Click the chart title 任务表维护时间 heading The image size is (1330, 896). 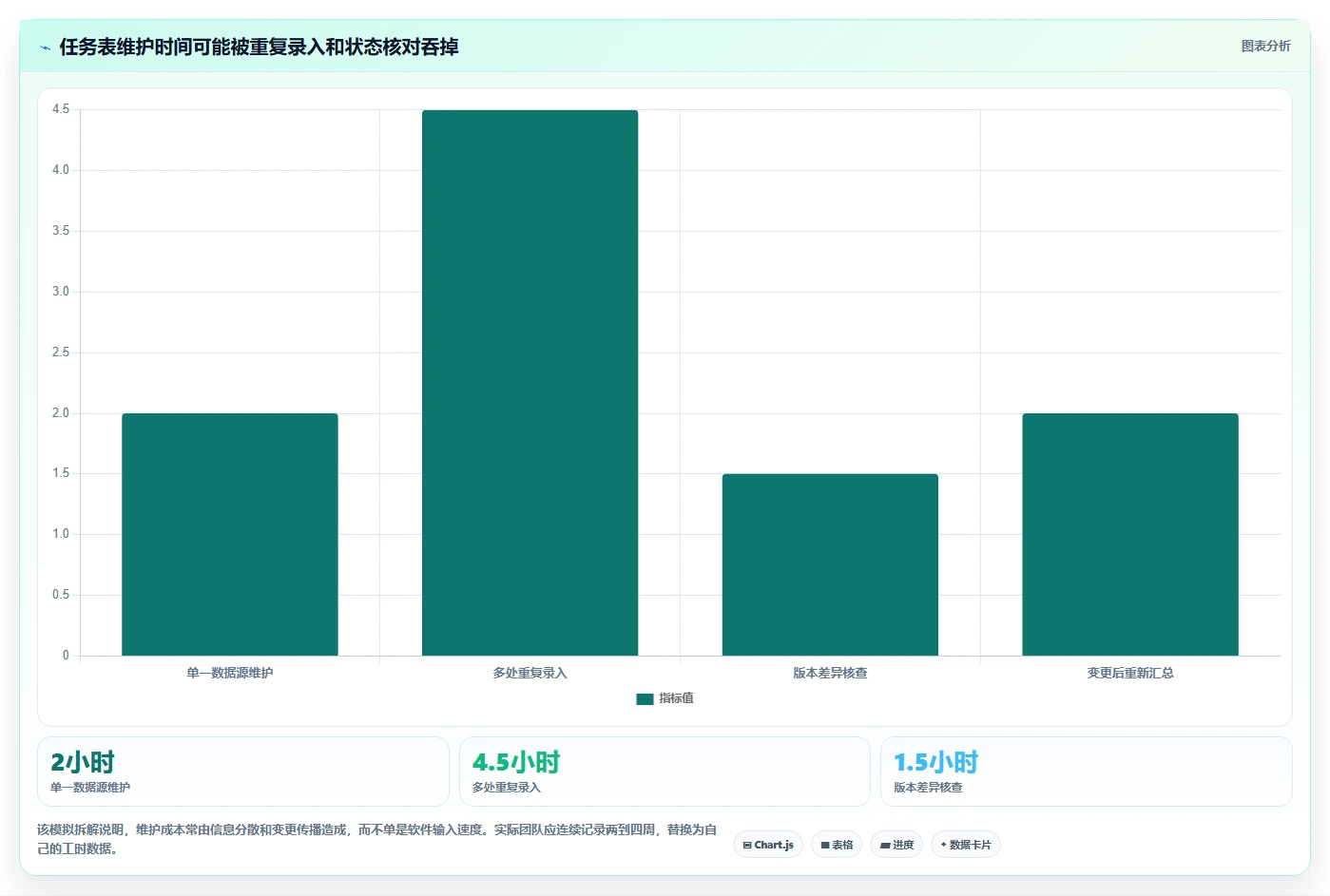coord(259,48)
